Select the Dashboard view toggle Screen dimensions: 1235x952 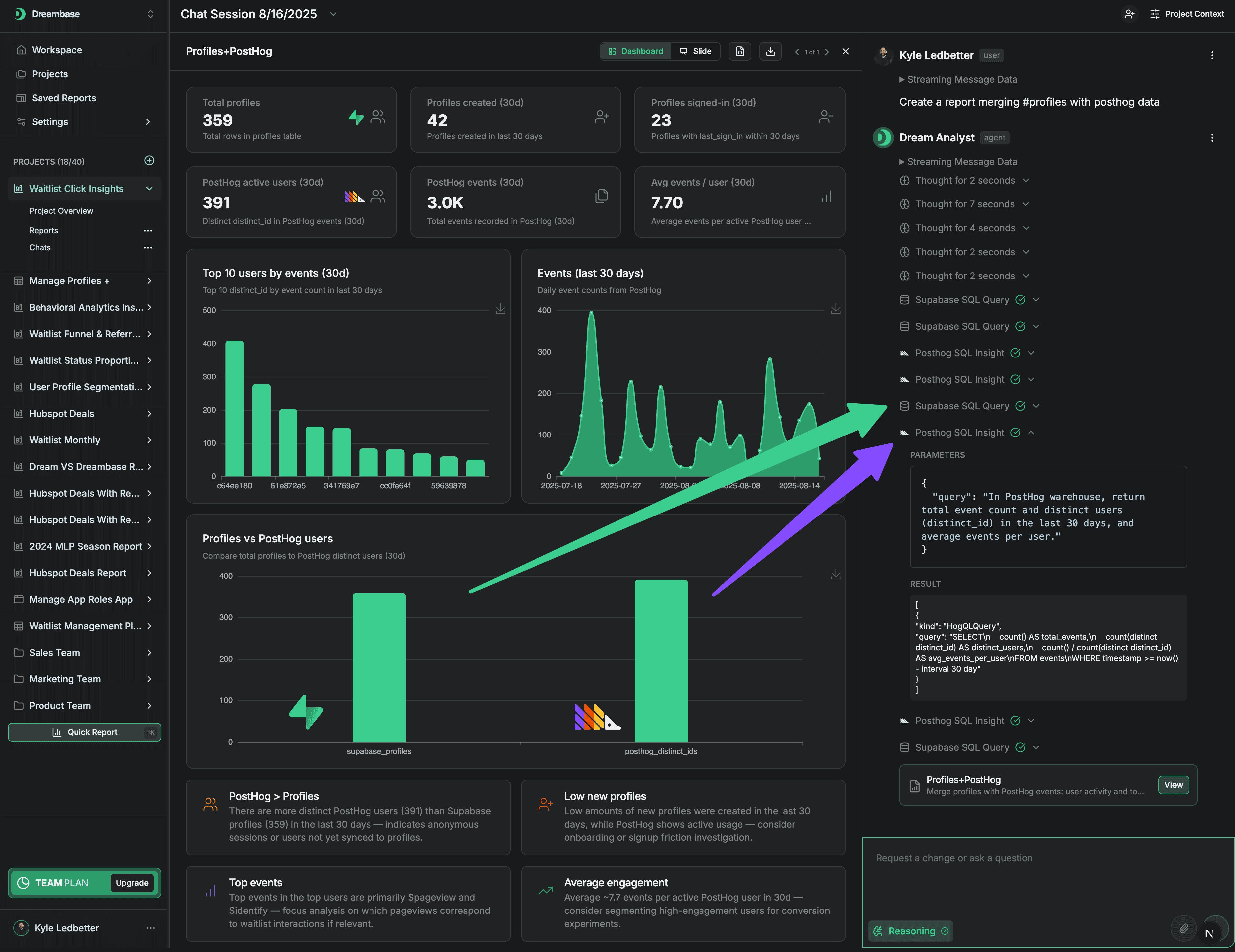(636, 51)
